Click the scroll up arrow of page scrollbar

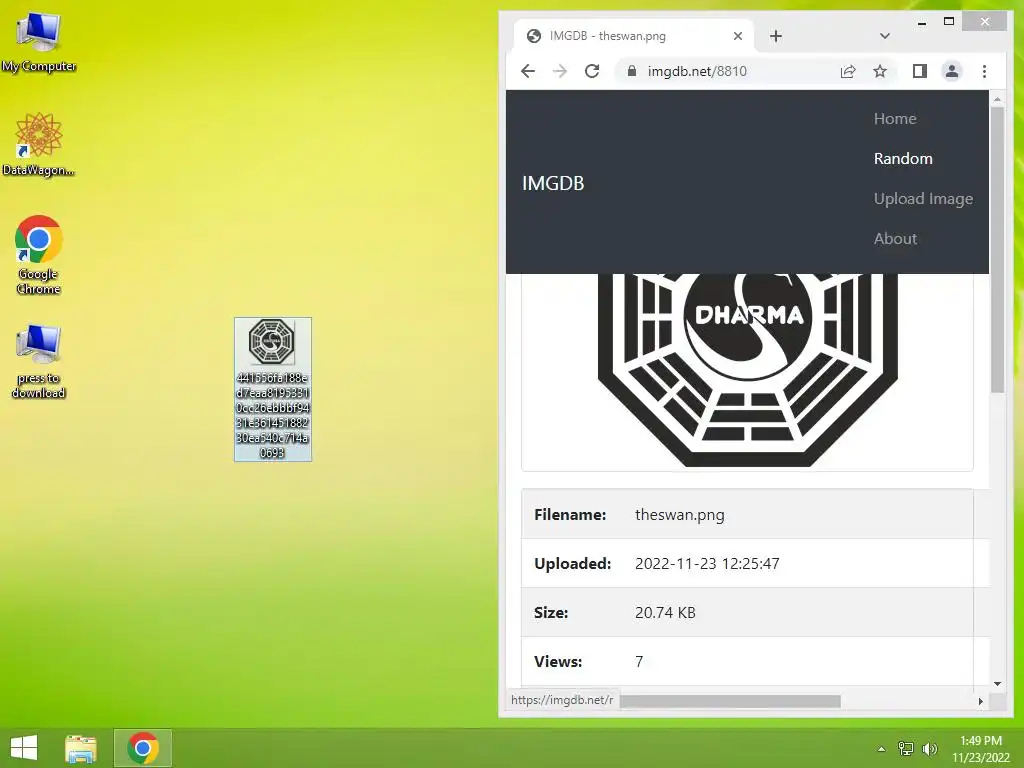point(997,99)
